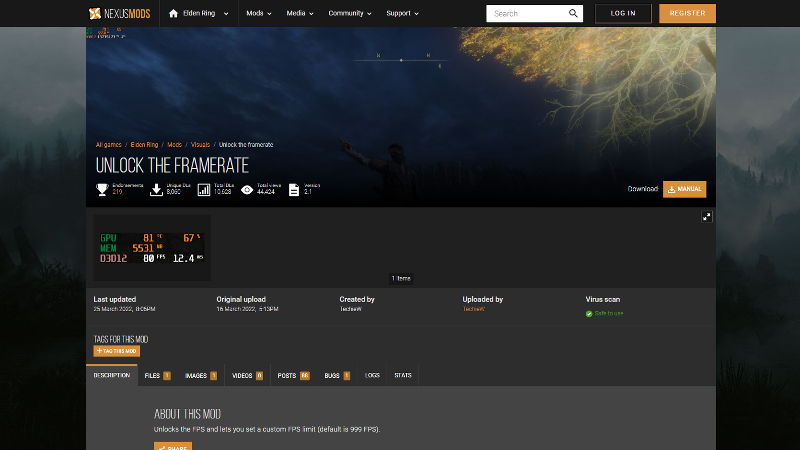The image size is (800, 450).
Task: Switch to the Images tab
Action: pos(201,376)
